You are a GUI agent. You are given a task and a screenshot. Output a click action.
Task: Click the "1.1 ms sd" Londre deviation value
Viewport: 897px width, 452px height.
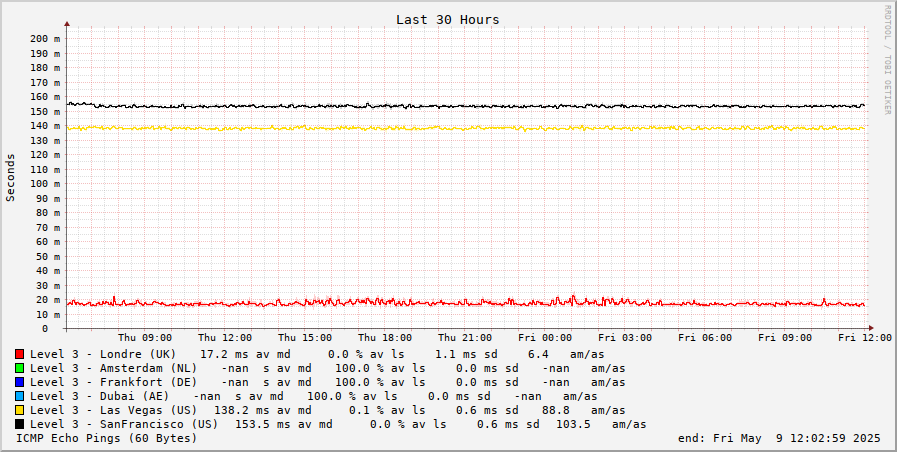(466, 354)
